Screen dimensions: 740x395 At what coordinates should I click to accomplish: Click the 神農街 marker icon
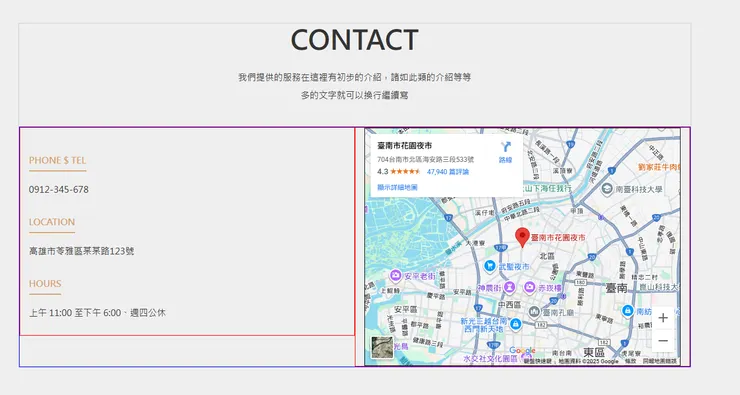pos(509,287)
